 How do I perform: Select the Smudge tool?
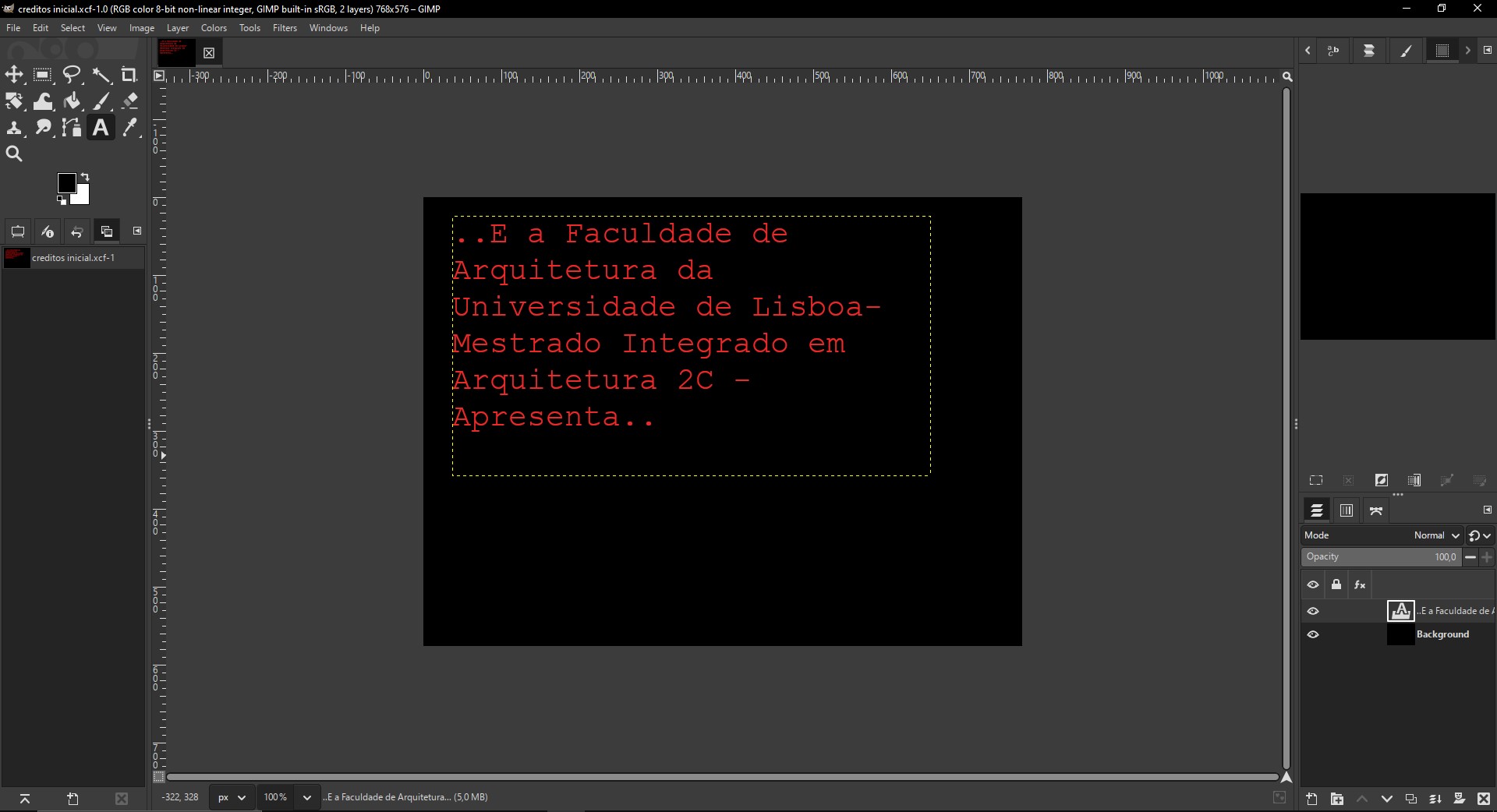click(43, 128)
